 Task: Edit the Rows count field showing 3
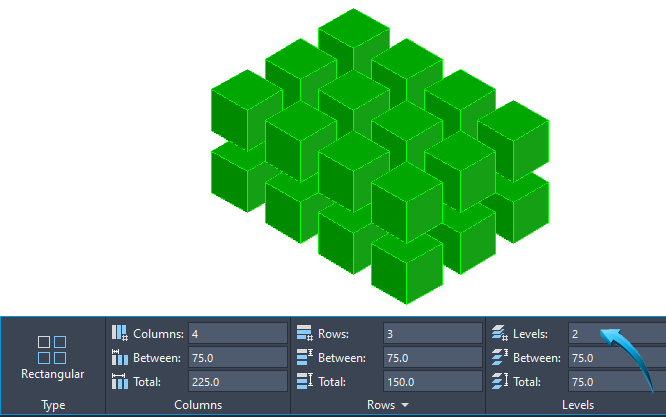click(433, 333)
